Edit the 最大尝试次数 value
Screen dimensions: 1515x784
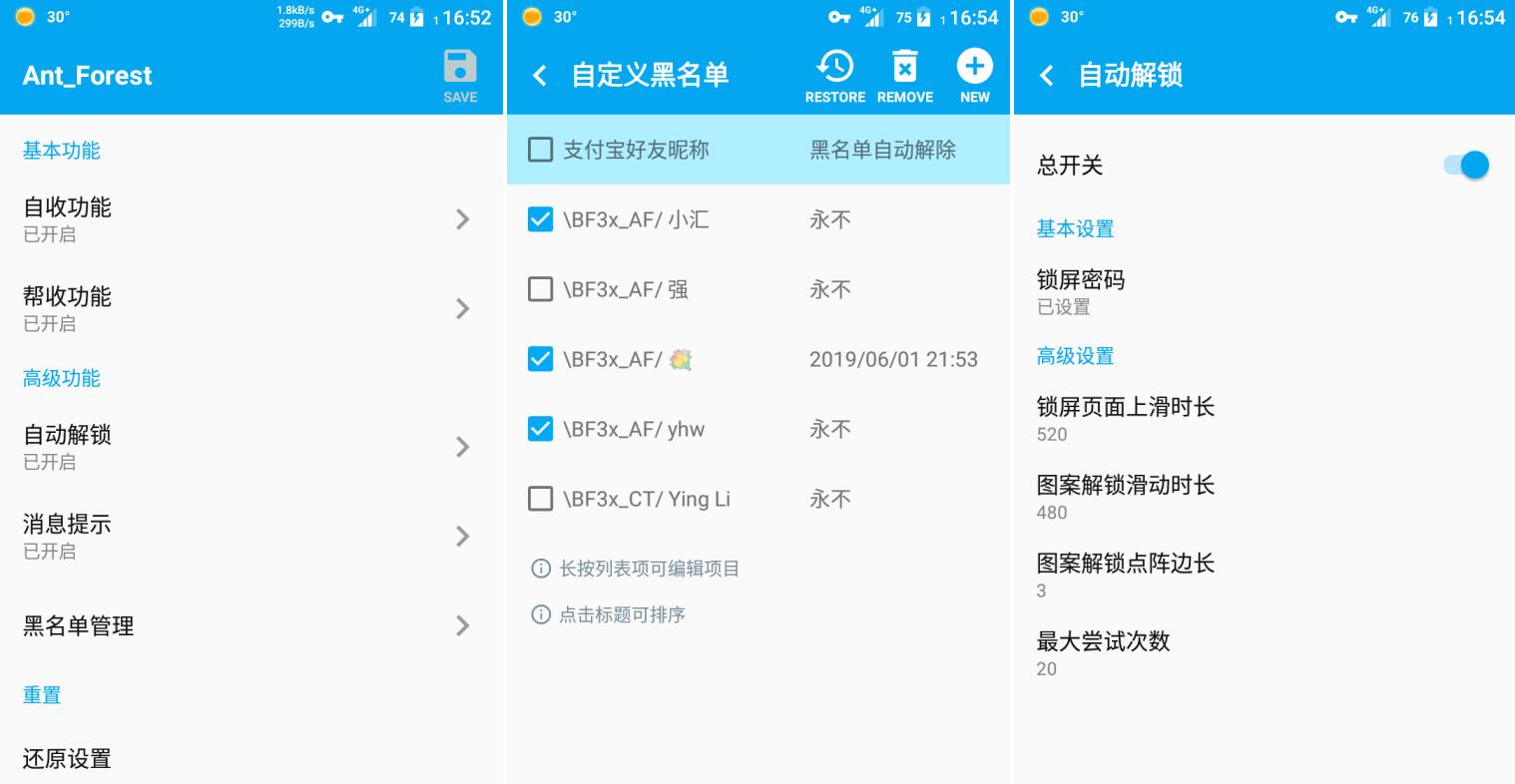[x=1103, y=652]
